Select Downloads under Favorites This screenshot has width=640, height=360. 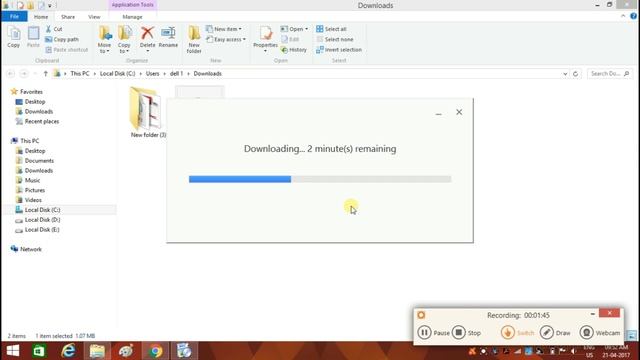tap(34, 111)
